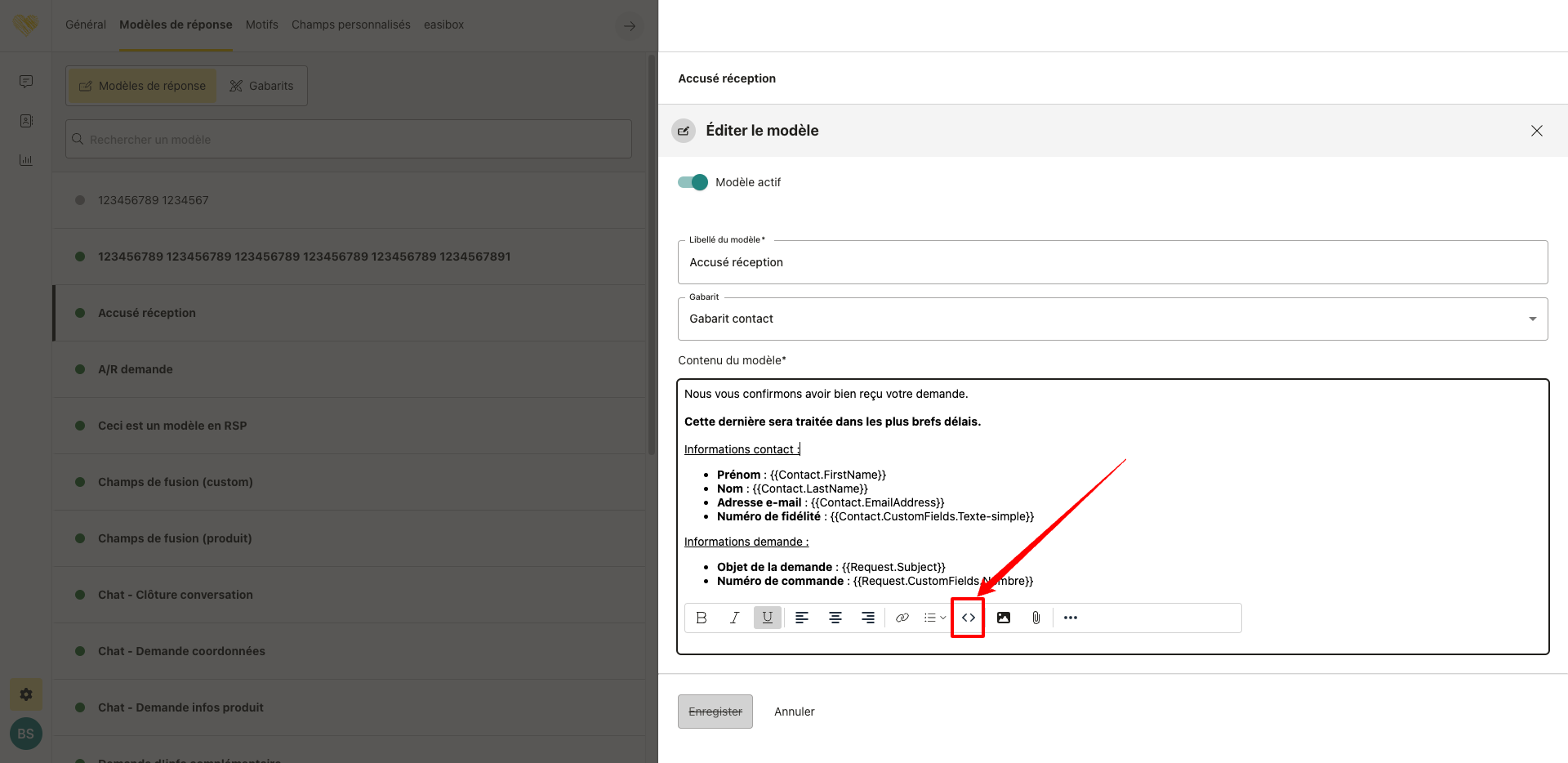Toggle underline formatting button
The width and height of the screenshot is (1568, 763).
(768, 618)
